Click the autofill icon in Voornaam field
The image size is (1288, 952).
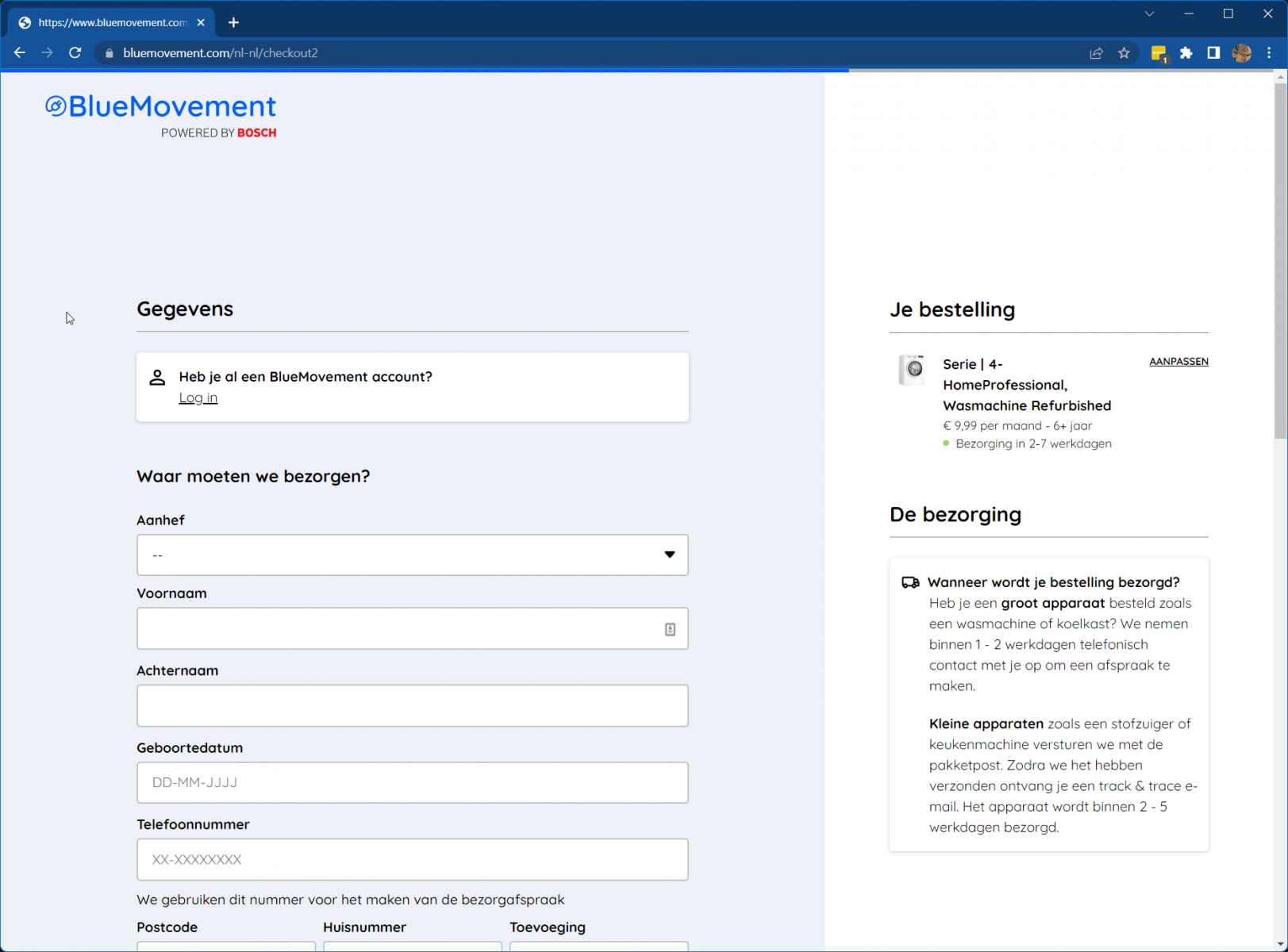pyautogui.click(x=670, y=629)
